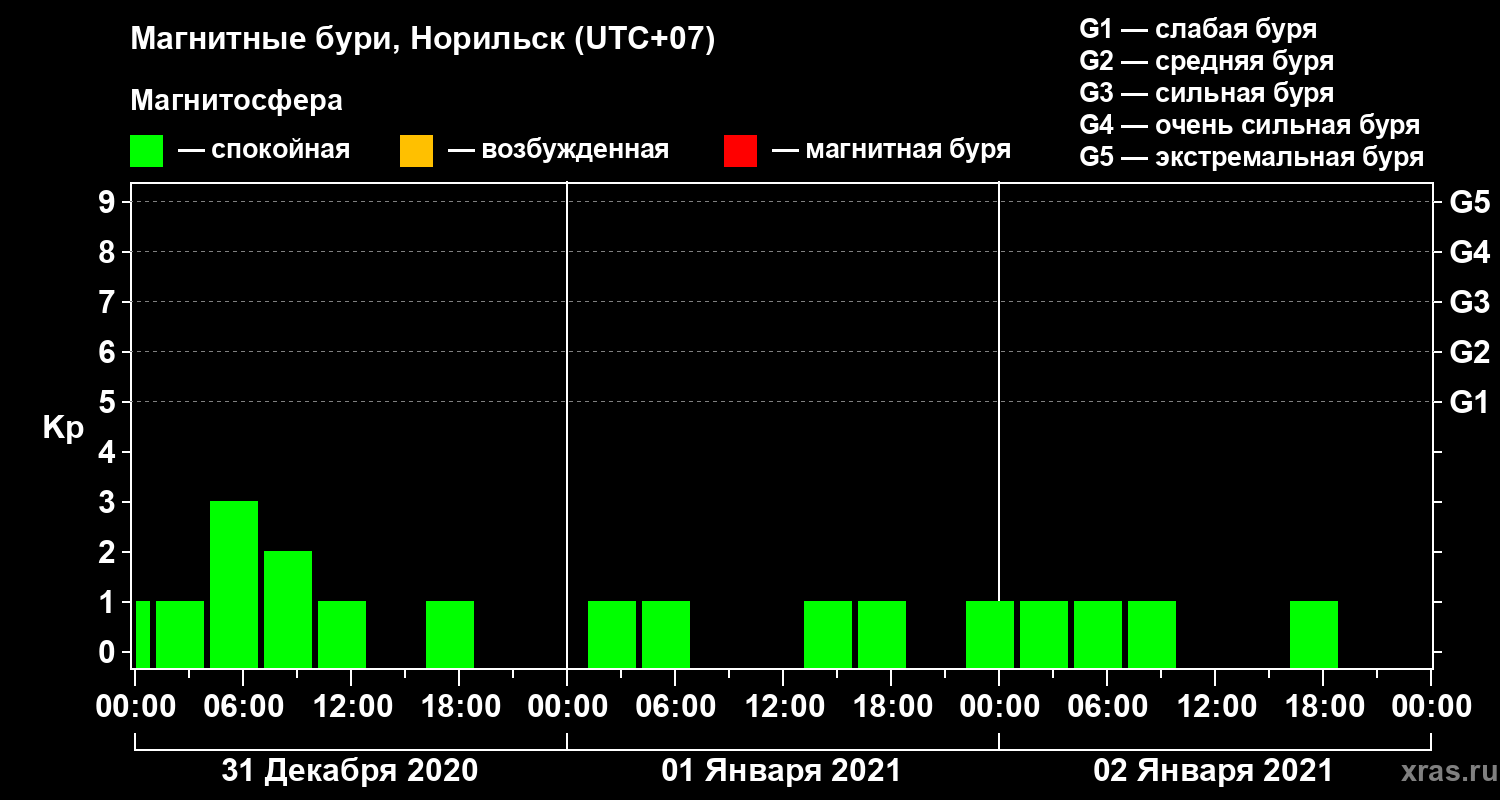Screen dimensions: 1500x800
Task: Click the red 'магнитная буря' legend swatch
Action: tap(740, 151)
